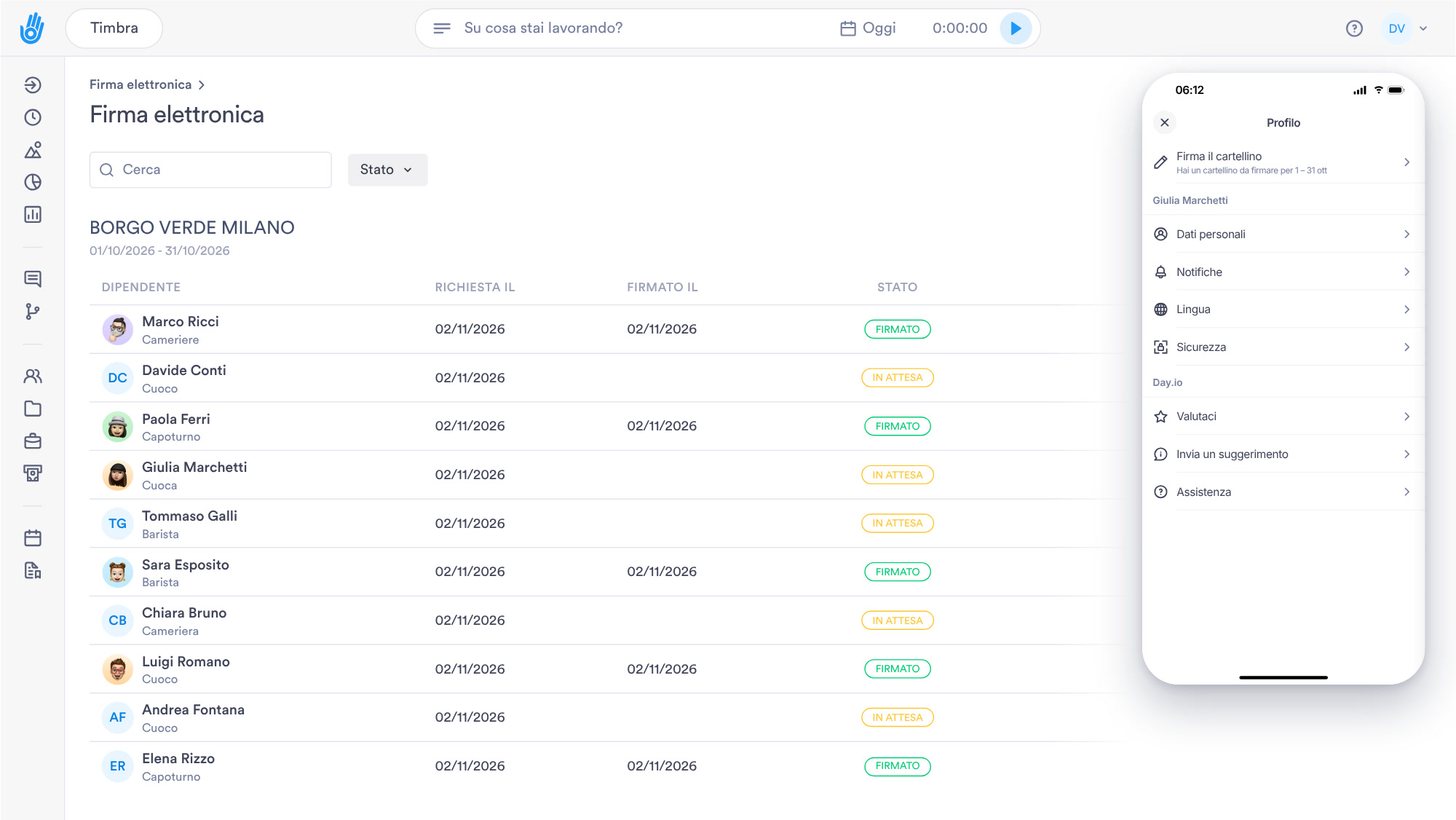This screenshot has width=1456, height=820.
Task: Click FIRMATO badge for Paola Ferri
Action: (898, 426)
